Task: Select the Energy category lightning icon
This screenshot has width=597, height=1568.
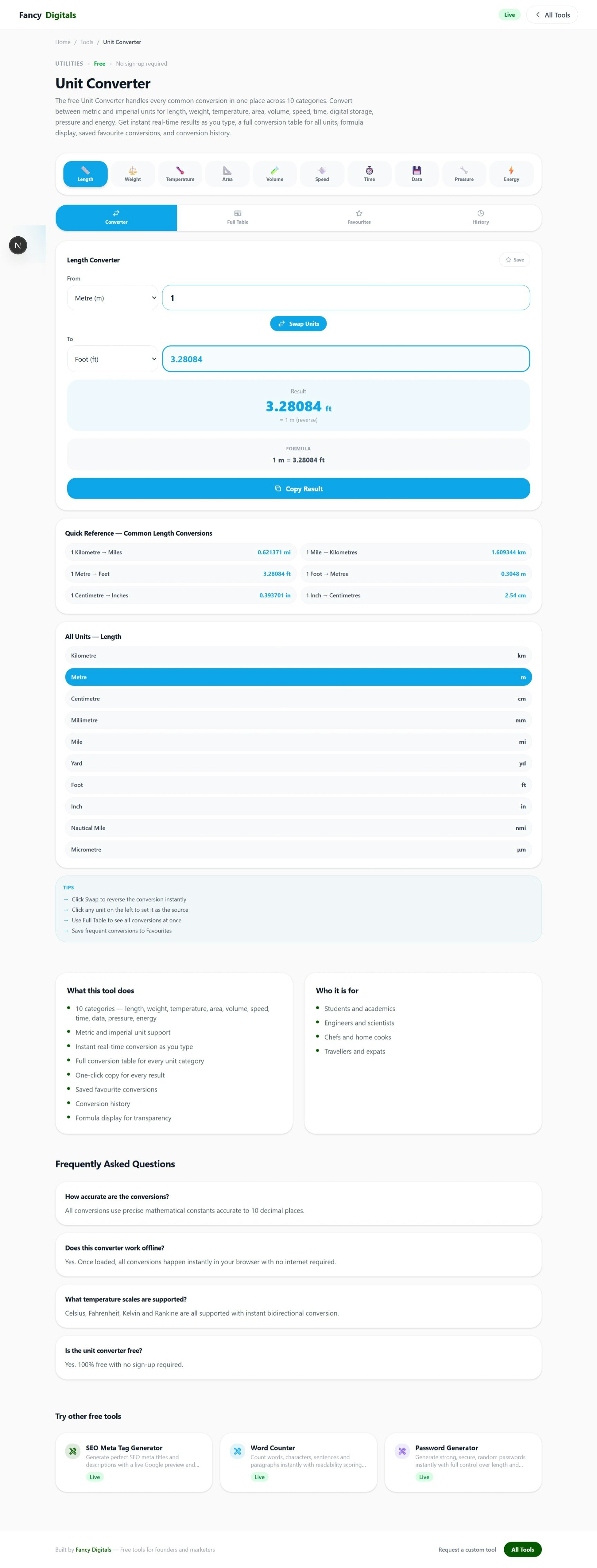Action: [511, 170]
